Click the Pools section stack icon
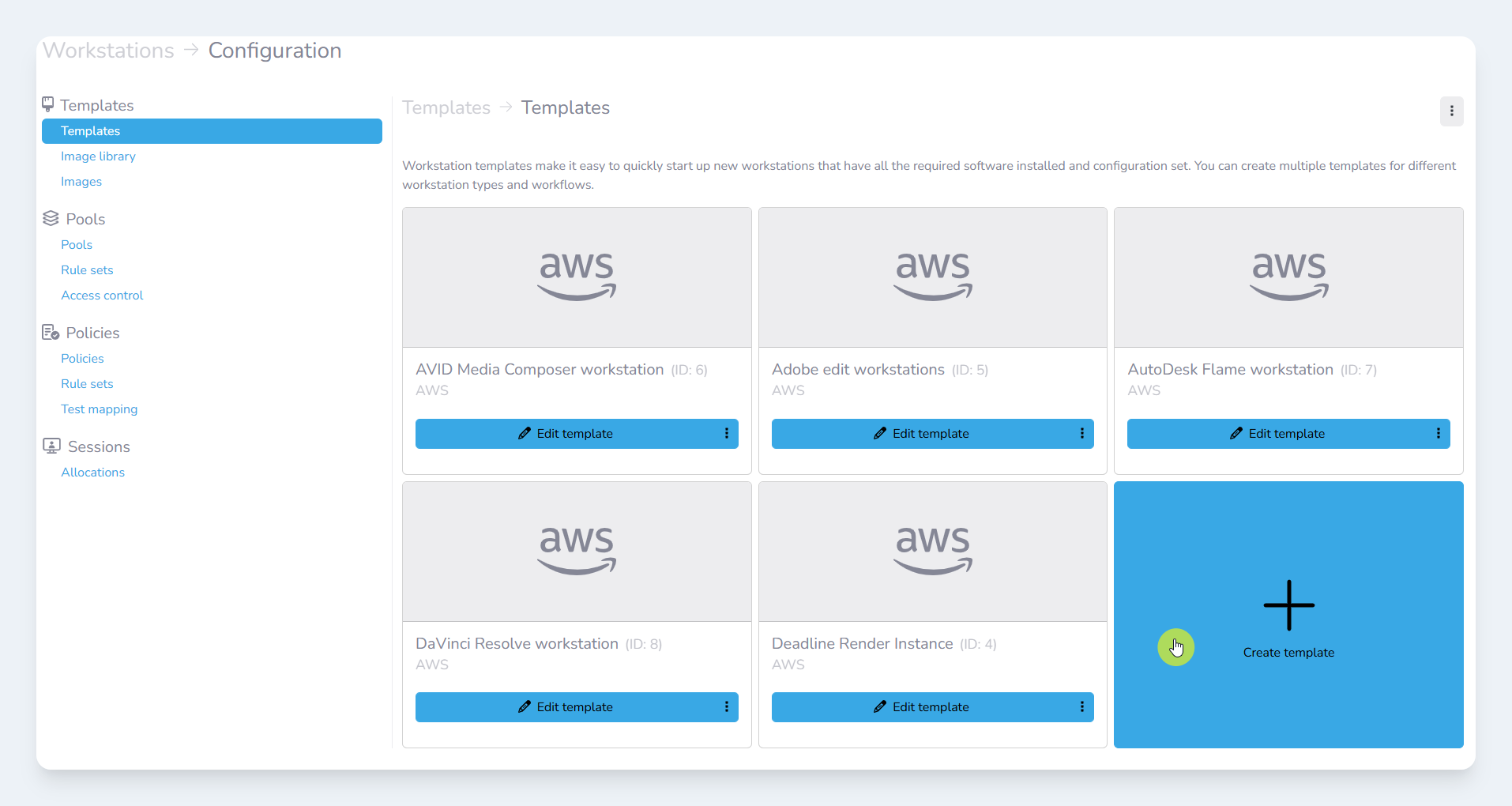The image size is (1512, 806). pyautogui.click(x=51, y=219)
